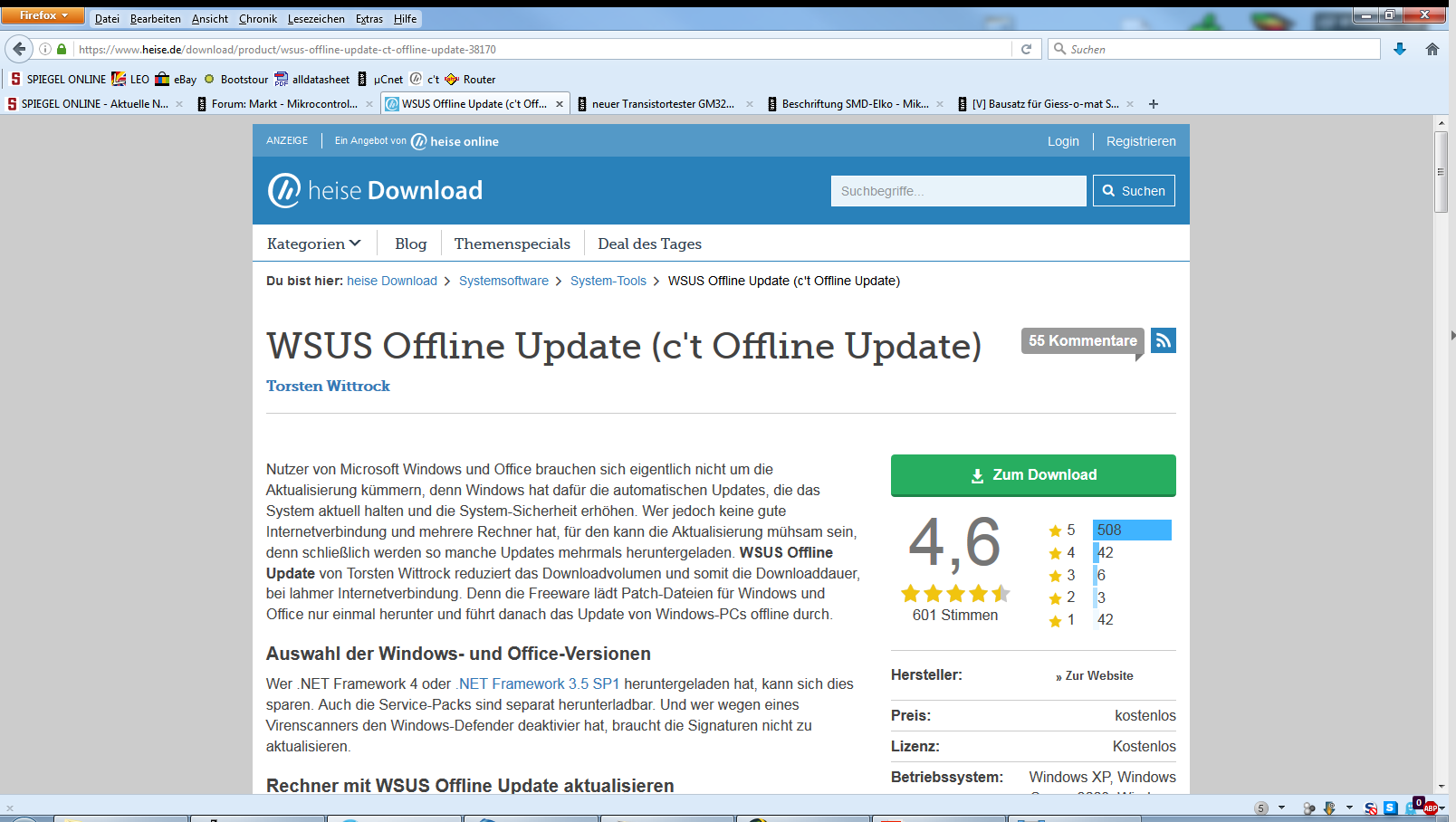This screenshot has width=1456, height=822.
Task: Open the Blog navigation link
Action: [410, 244]
